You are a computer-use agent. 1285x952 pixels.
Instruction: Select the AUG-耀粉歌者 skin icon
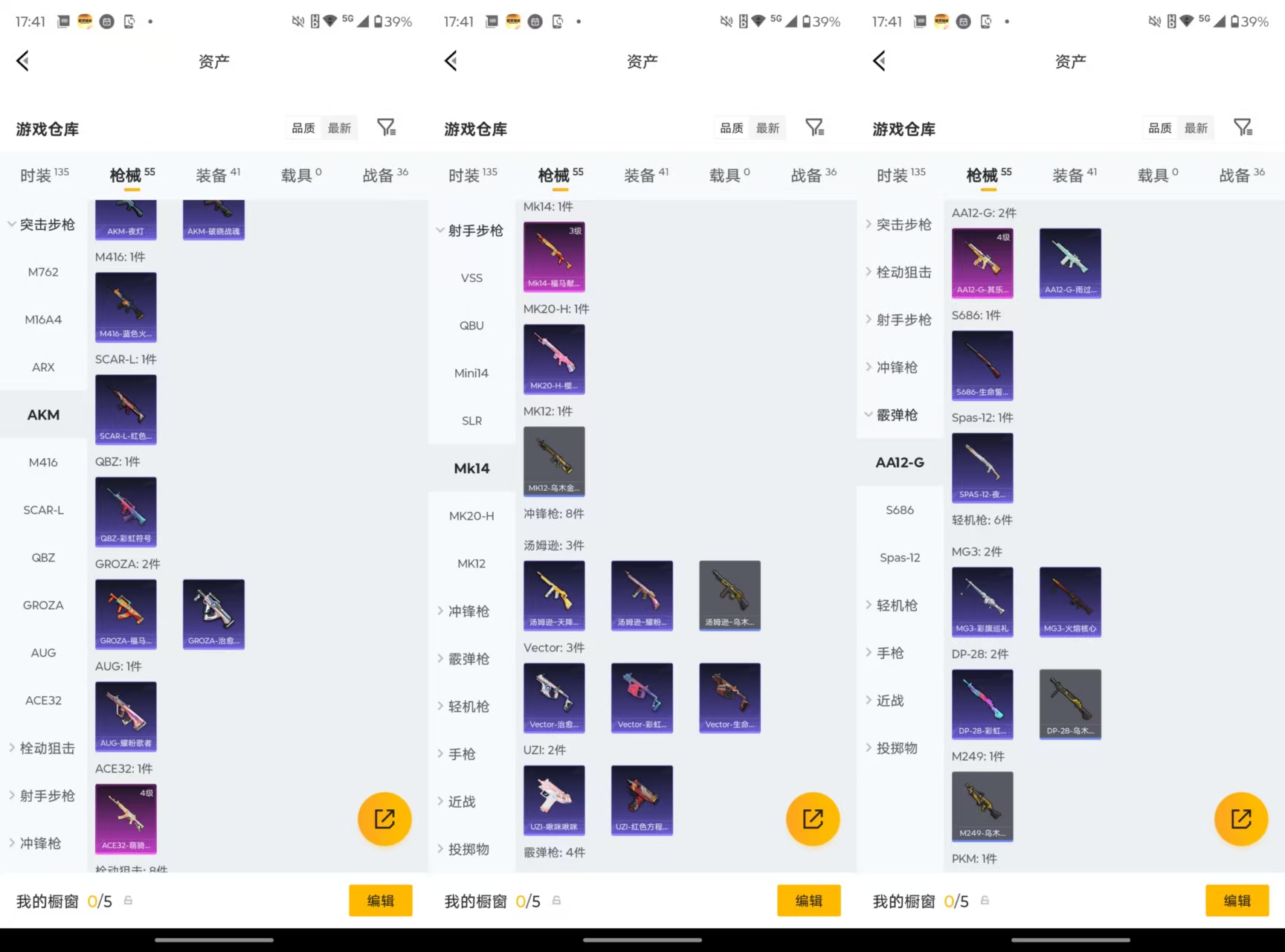tap(126, 716)
